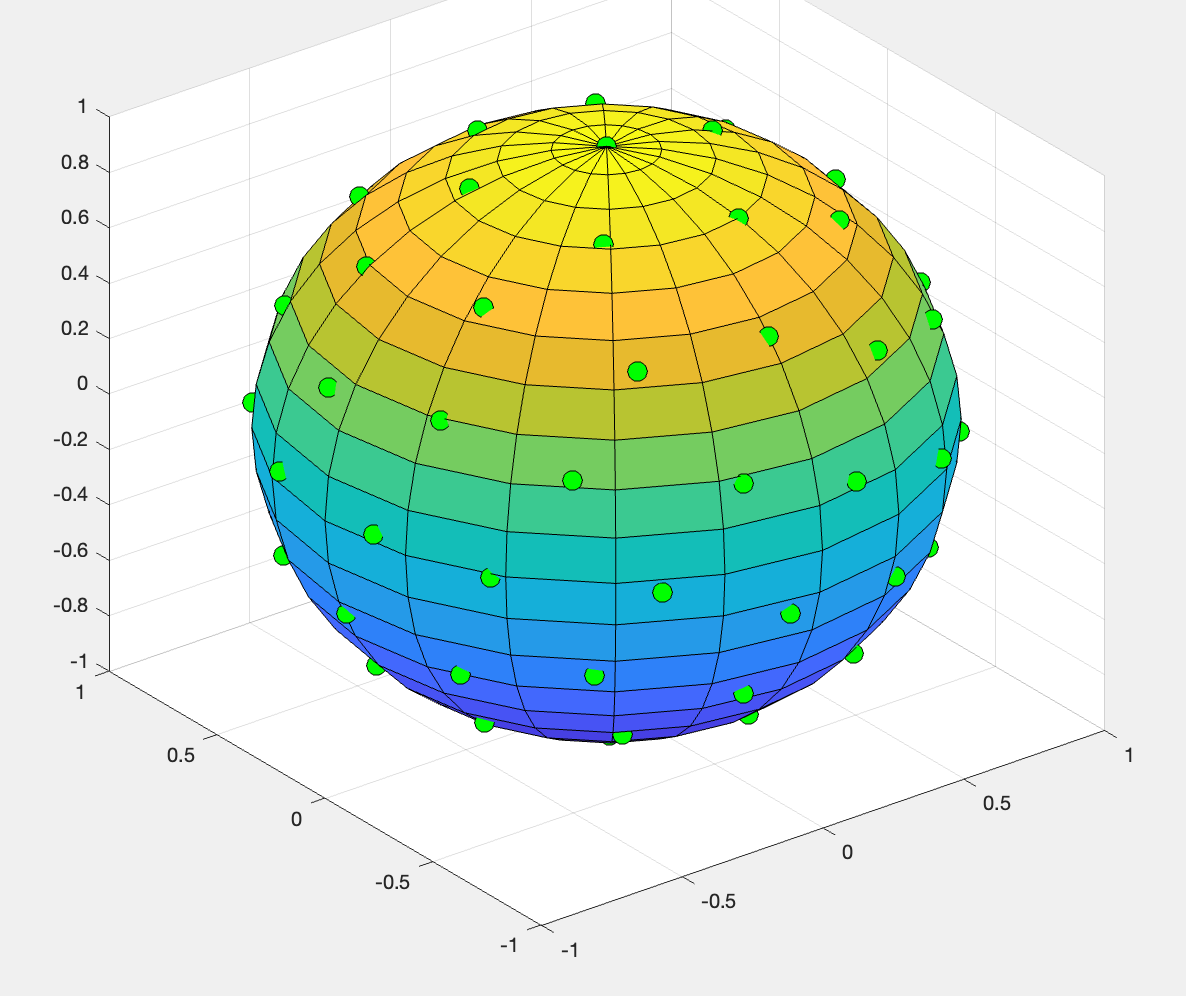
Task: Select the 0.2 vertical axis tick label
Action: click(x=75, y=329)
